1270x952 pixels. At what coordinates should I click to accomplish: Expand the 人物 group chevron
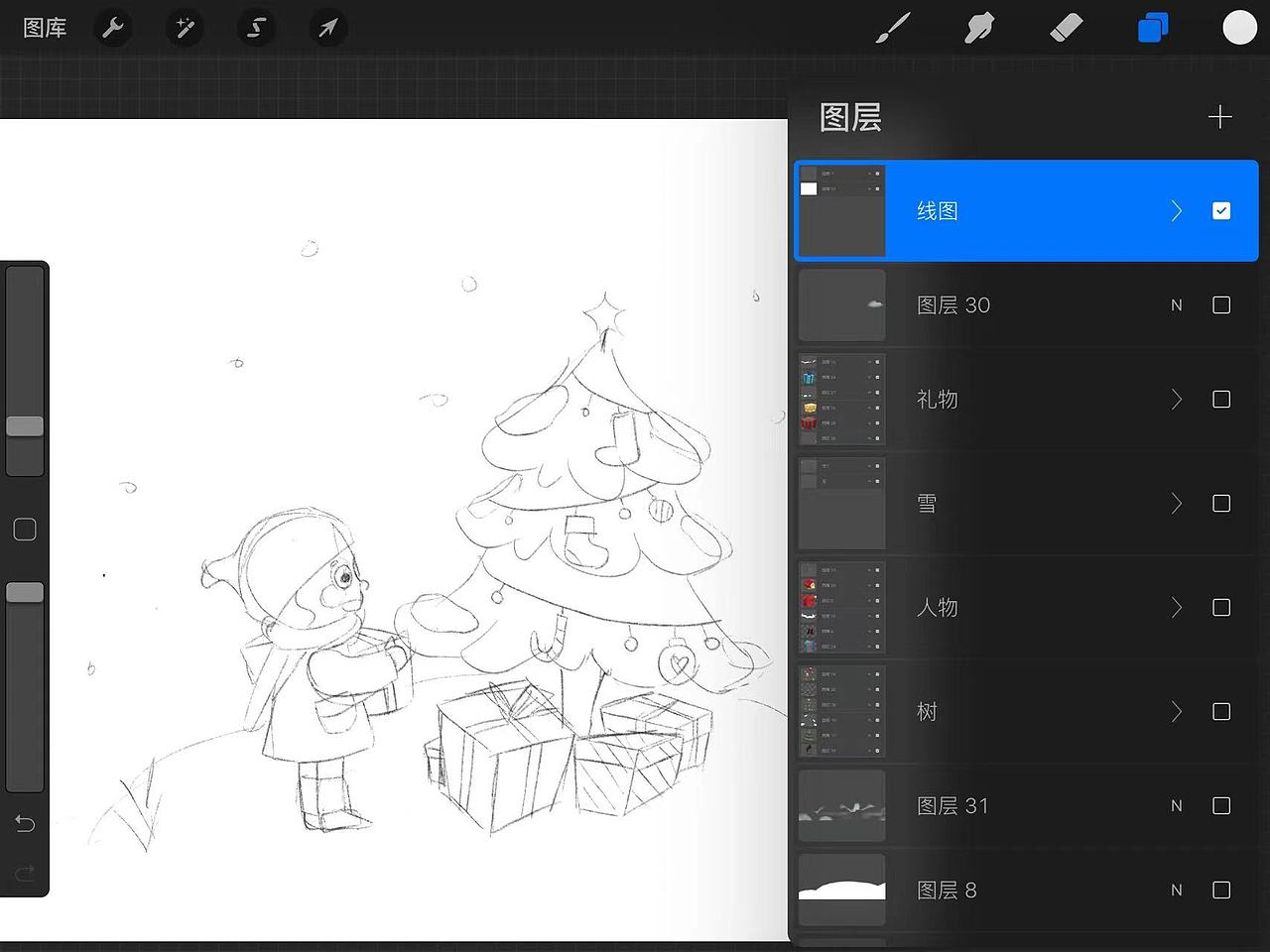[x=1177, y=608]
